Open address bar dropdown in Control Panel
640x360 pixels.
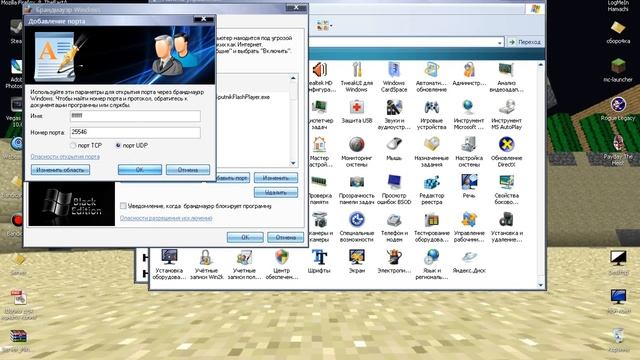(x=500, y=42)
